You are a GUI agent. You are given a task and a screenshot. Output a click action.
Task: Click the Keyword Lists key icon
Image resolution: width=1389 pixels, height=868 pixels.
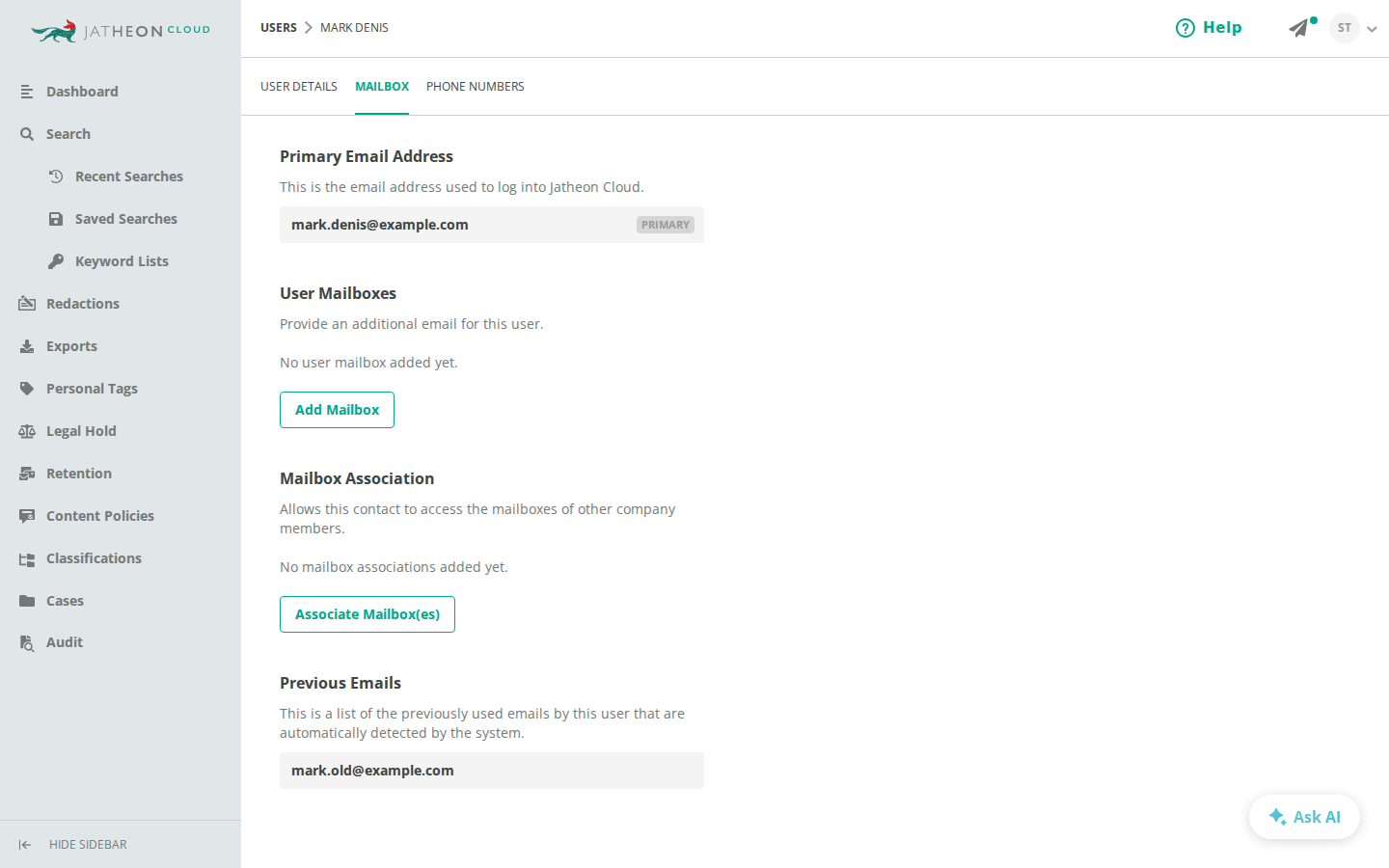point(56,261)
